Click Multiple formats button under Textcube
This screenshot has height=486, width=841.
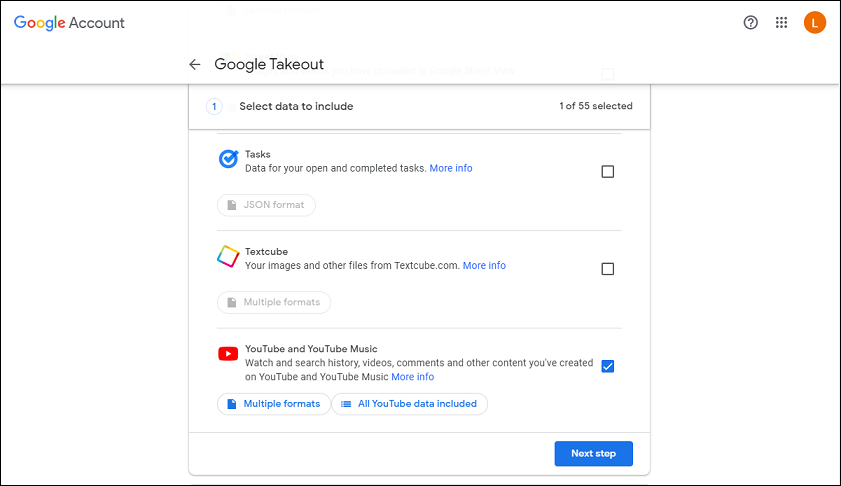pyautogui.click(x=274, y=302)
